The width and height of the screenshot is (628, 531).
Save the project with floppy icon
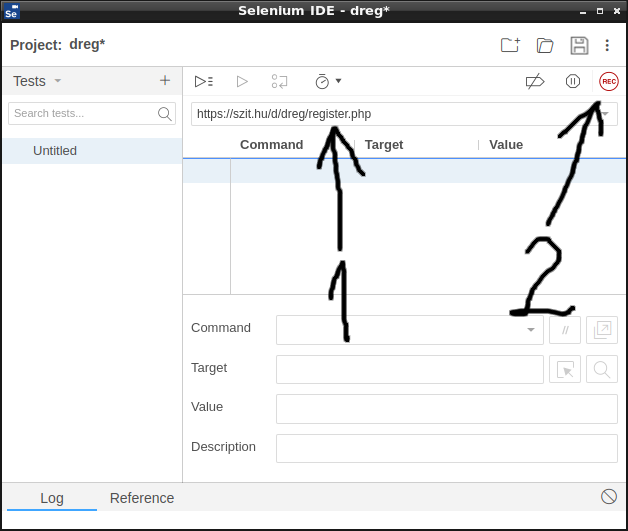coord(579,45)
